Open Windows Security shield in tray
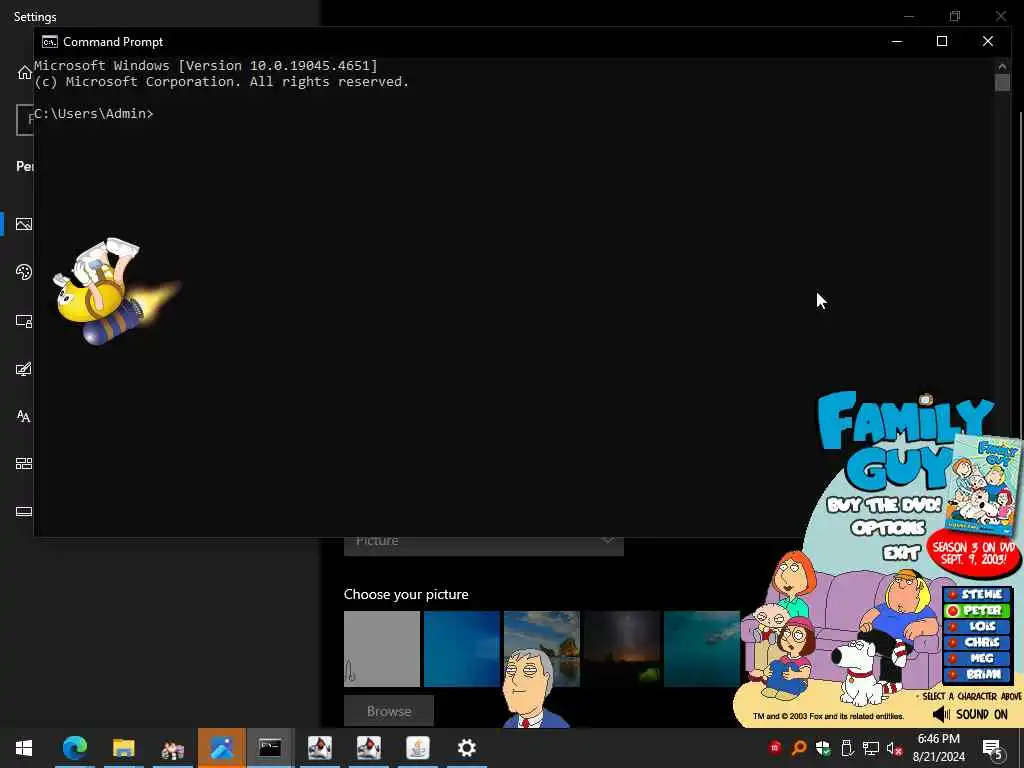The image size is (1024, 768). [823, 748]
